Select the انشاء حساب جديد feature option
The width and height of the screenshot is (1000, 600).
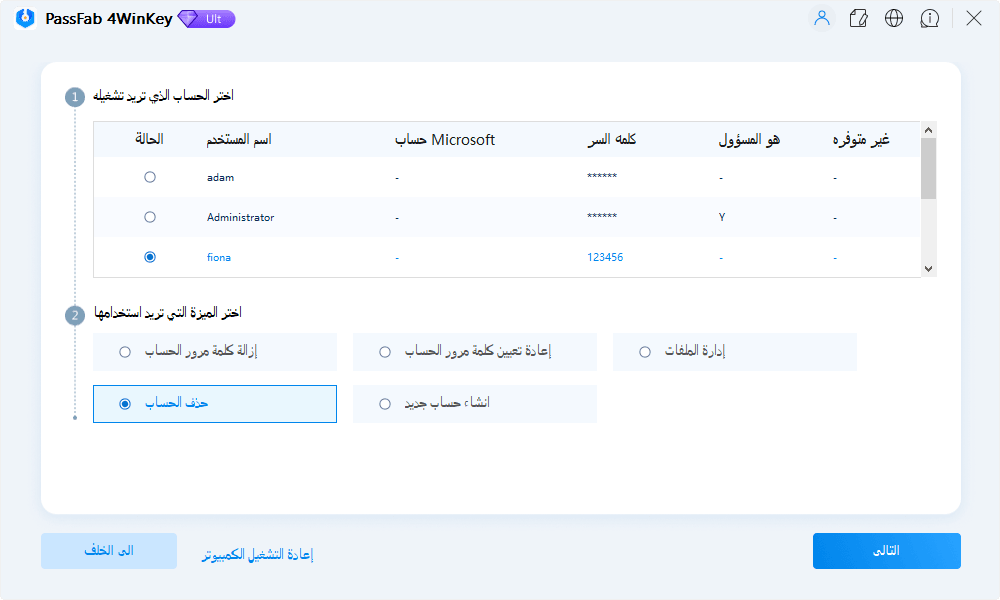pos(384,404)
